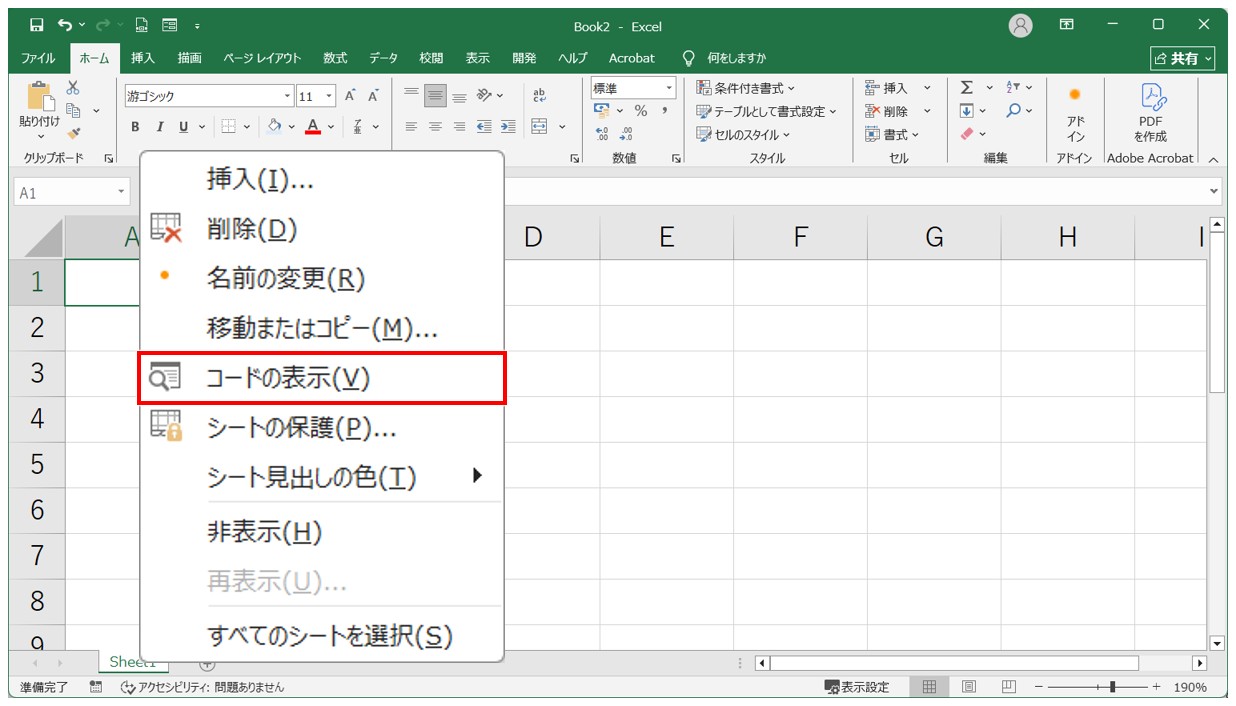1236x706 pixels.
Task: Open ribbon display options icon in title bar
Action: pyautogui.click(x=1067, y=25)
